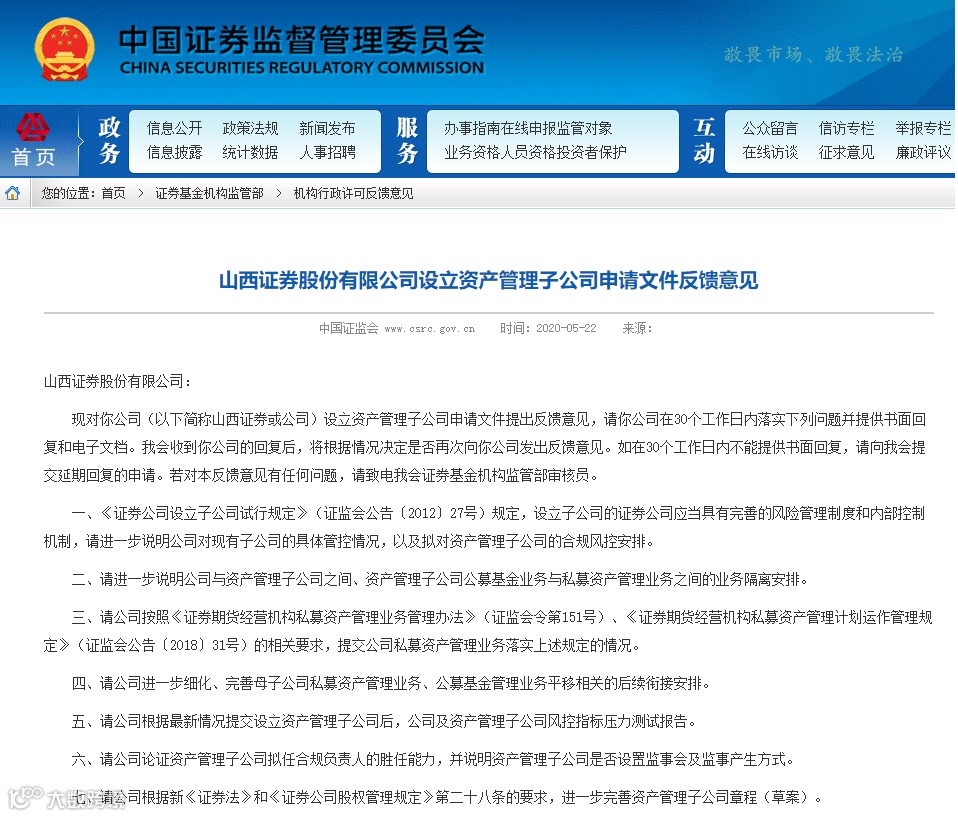Open 征求意见 link
The width and height of the screenshot is (958, 817).
click(846, 152)
